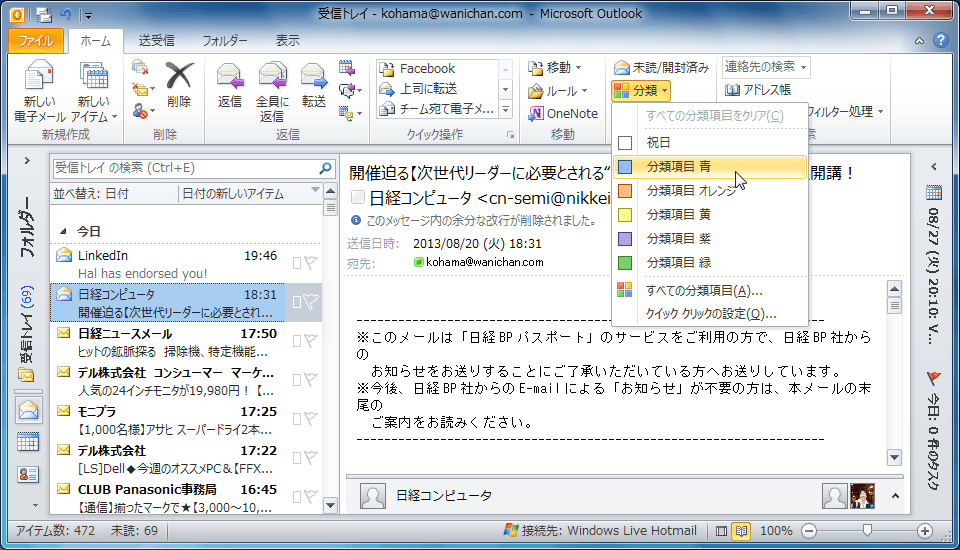Open the junk mail icon dropdown
The image size is (960, 550).
click(143, 111)
